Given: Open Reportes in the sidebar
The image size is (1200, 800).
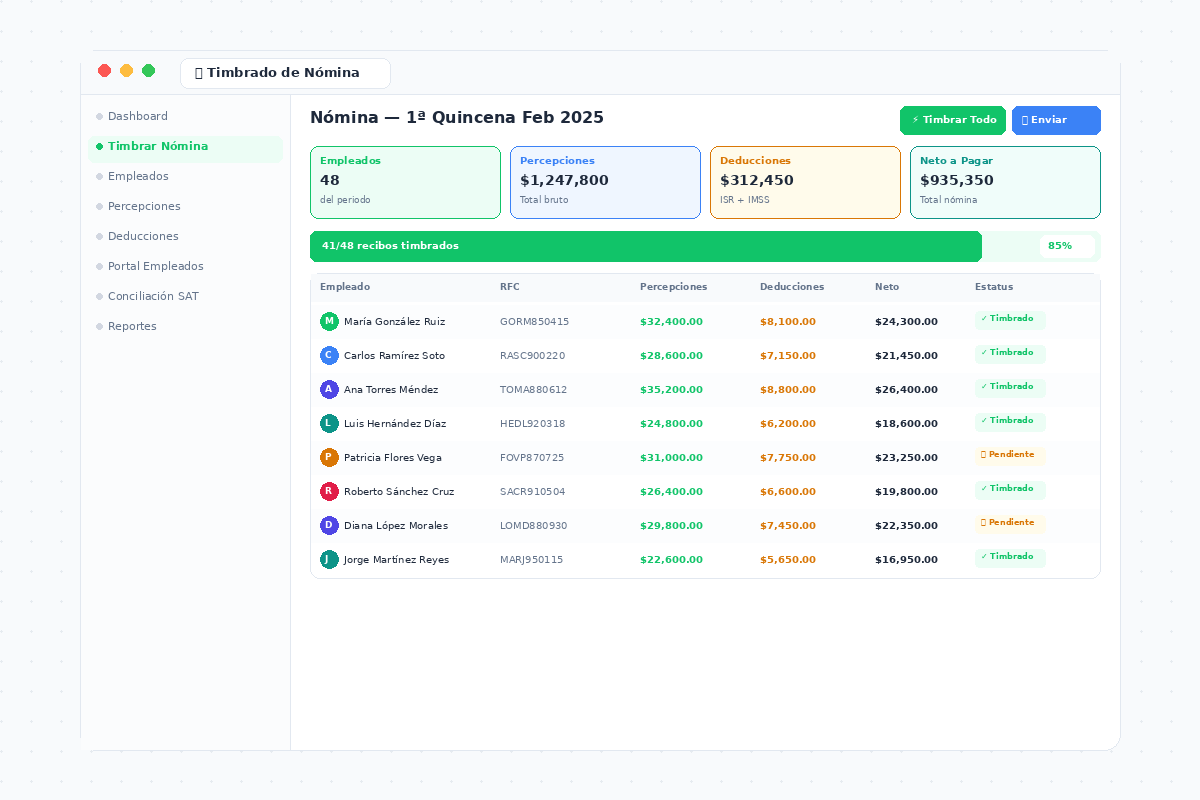Looking at the screenshot, I should tap(185, 326).
